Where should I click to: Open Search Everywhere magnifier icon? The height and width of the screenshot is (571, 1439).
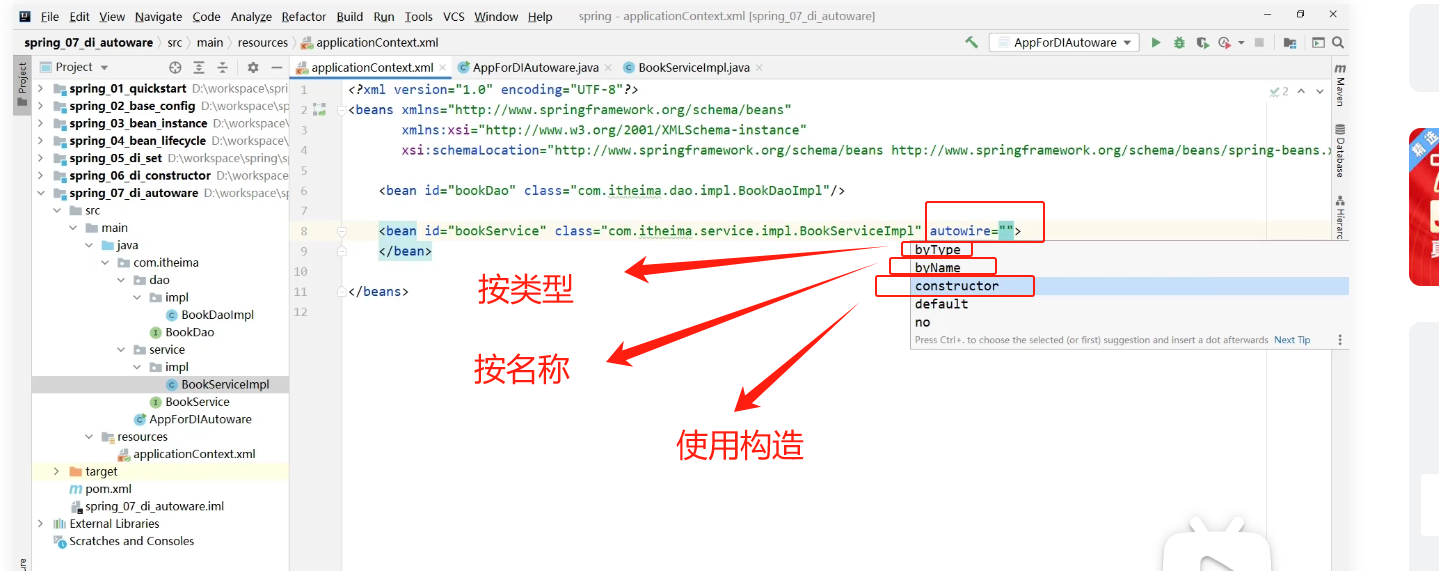(1337, 43)
